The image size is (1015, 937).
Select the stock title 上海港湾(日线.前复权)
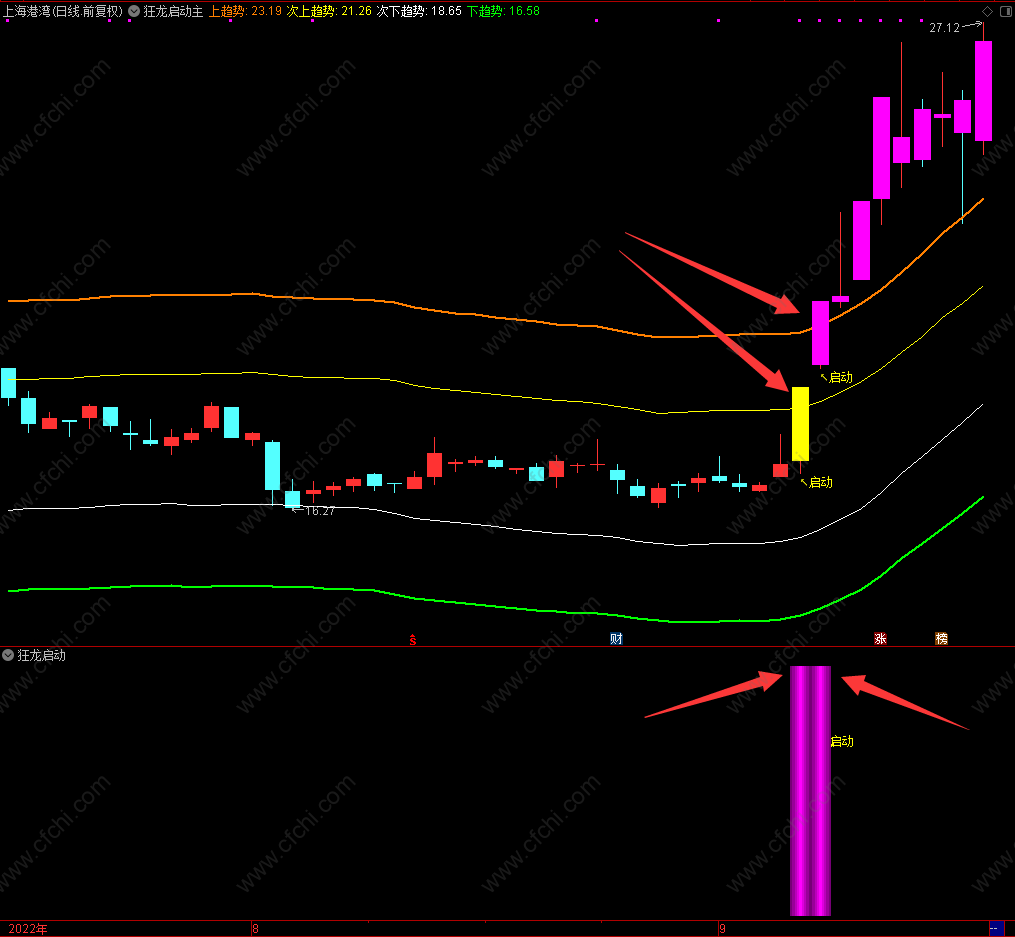pos(63,11)
